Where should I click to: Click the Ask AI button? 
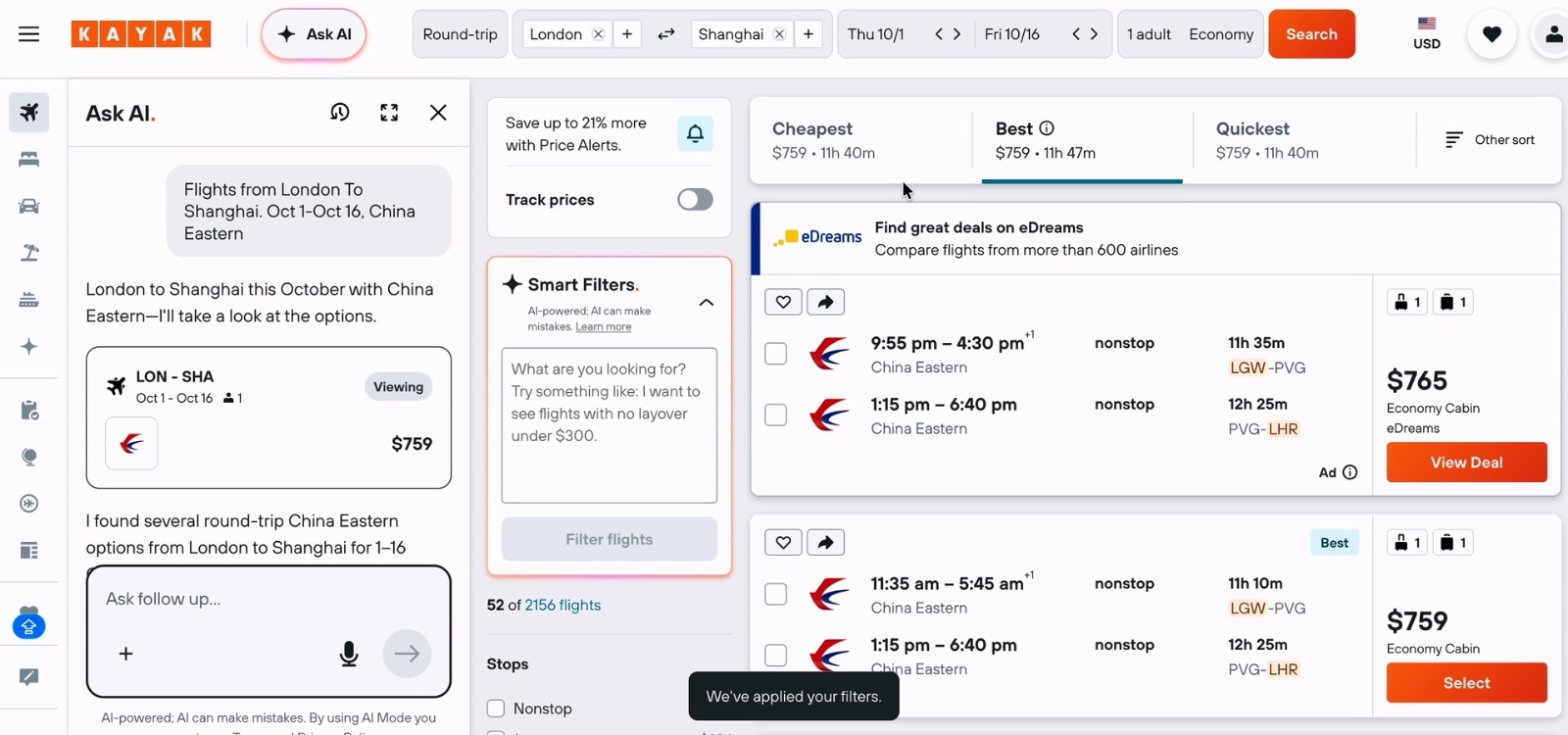pyautogui.click(x=314, y=34)
